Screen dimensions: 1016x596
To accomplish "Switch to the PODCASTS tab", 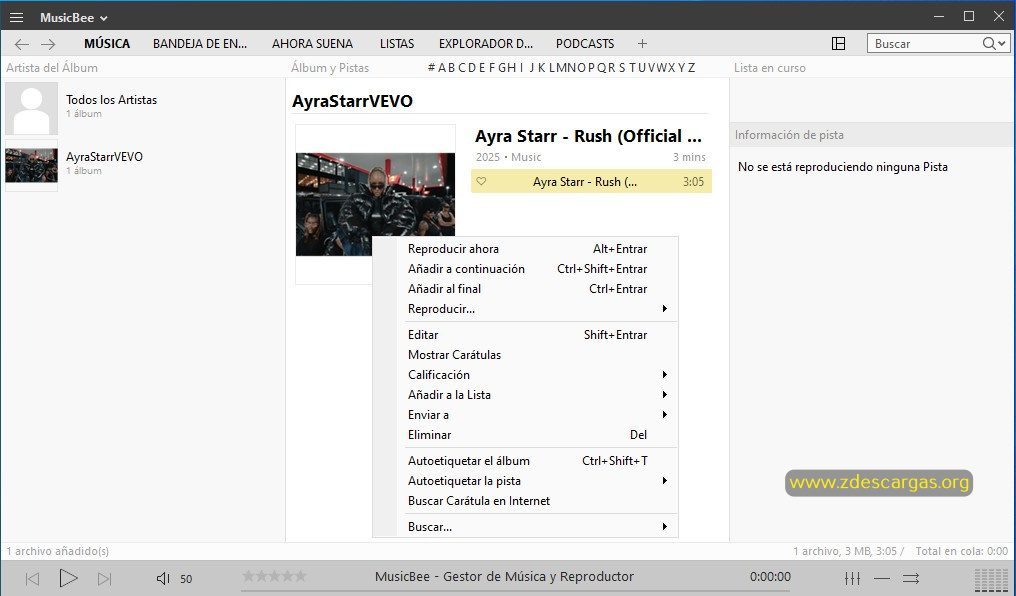I will coord(584,43).
